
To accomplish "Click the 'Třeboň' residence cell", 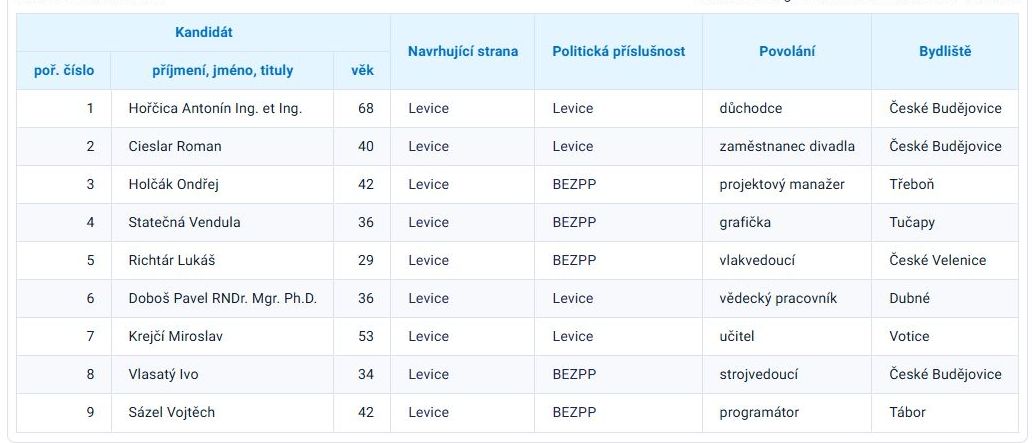I will coord(912,184).
